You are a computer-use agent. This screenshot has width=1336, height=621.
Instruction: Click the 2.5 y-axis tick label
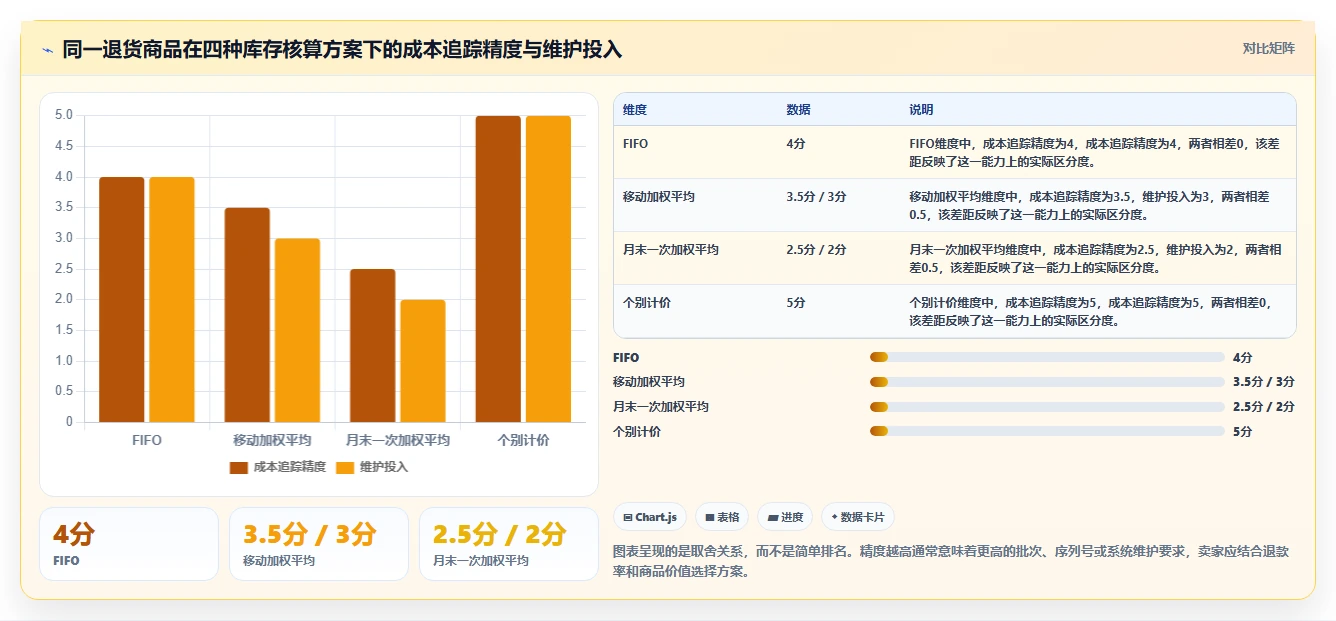[x=64, y=269]
